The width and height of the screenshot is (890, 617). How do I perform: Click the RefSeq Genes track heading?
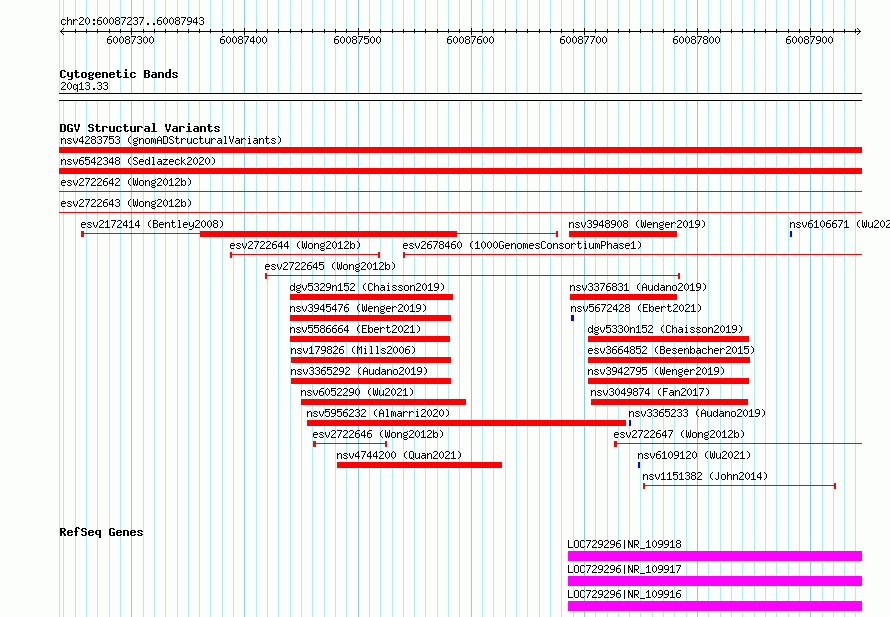tap(102, 532)
